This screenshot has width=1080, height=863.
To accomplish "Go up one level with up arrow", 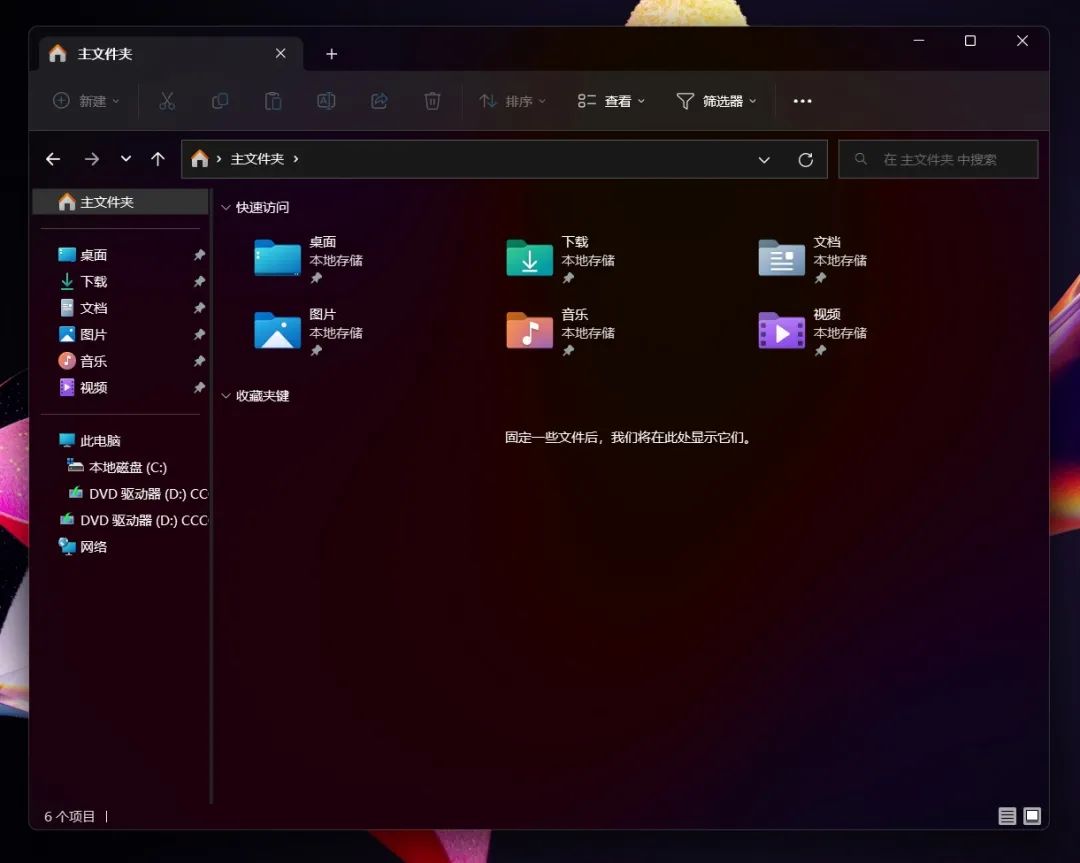I will [158, 159].
